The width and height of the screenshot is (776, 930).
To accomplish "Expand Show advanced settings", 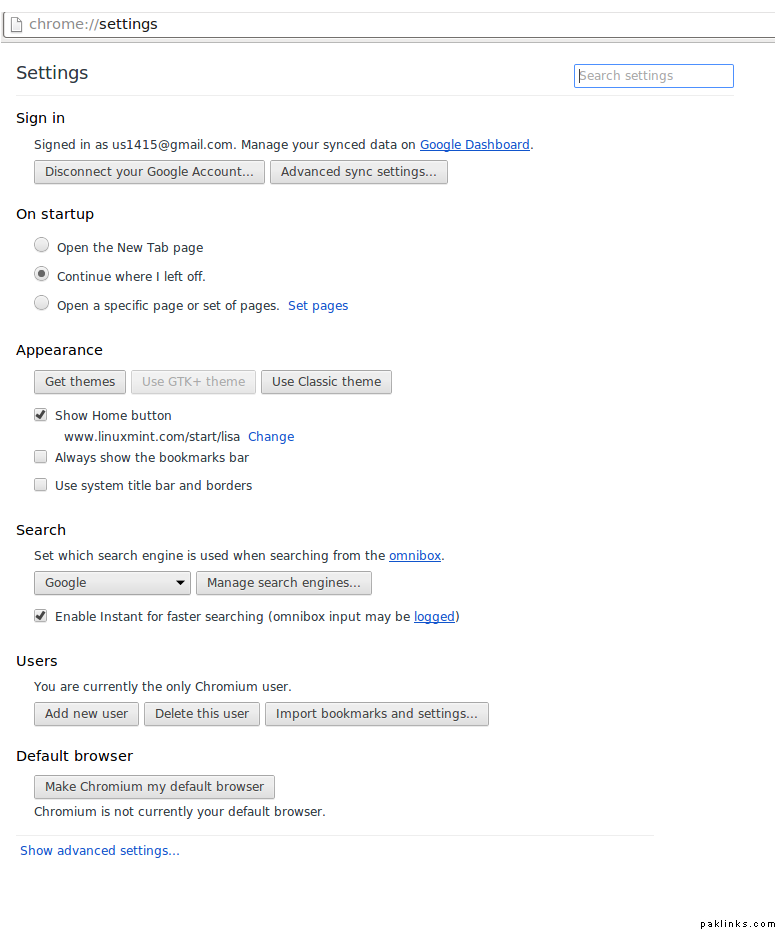I will [100, 851].
